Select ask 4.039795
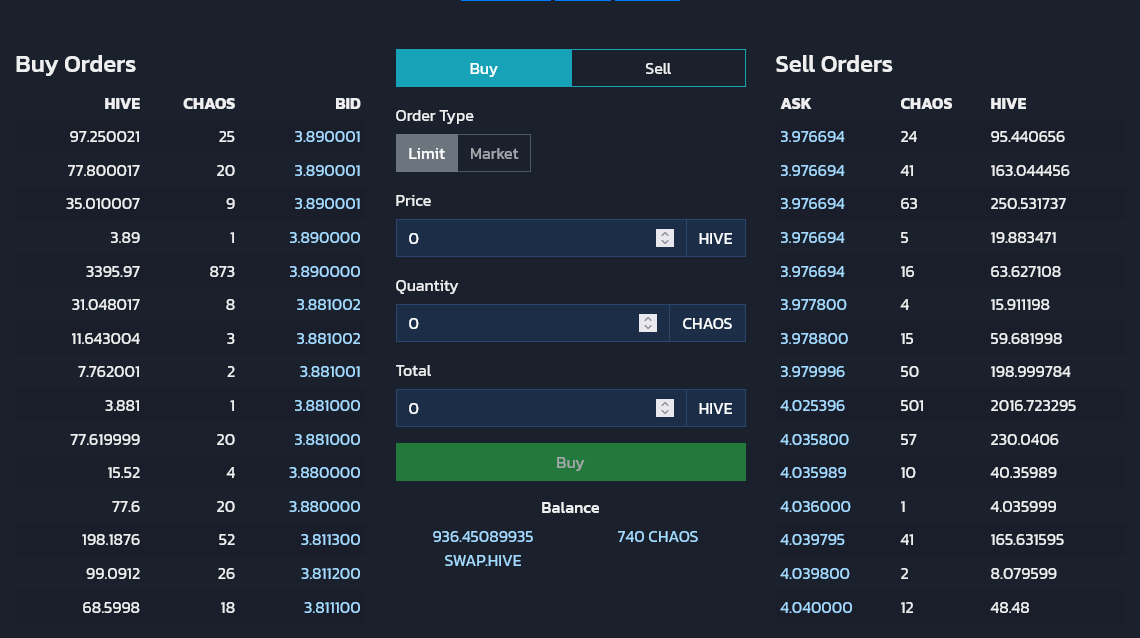Viewport: 1140px width, 638px height. [x=812, y=540]
